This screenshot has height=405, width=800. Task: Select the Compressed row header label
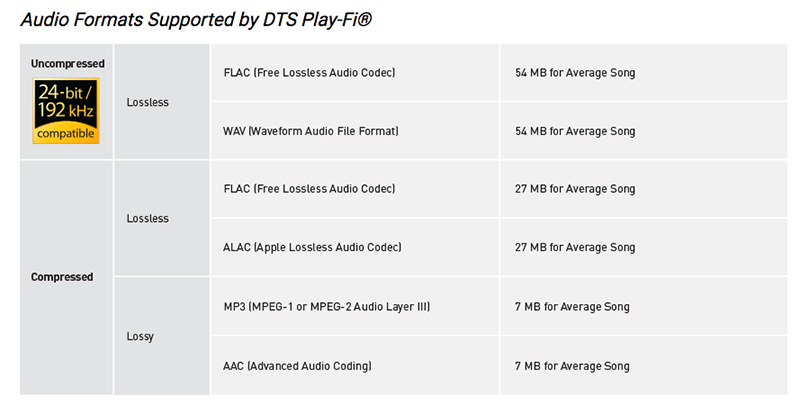click(62, 277)
